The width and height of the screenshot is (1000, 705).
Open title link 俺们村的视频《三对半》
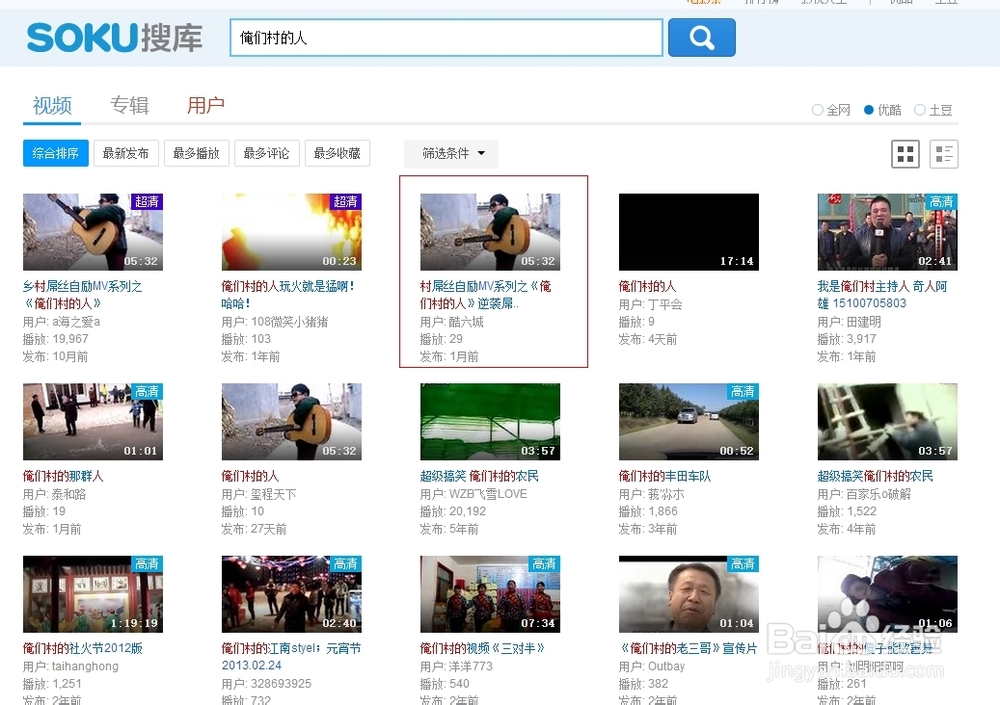[x=483, y=648]
